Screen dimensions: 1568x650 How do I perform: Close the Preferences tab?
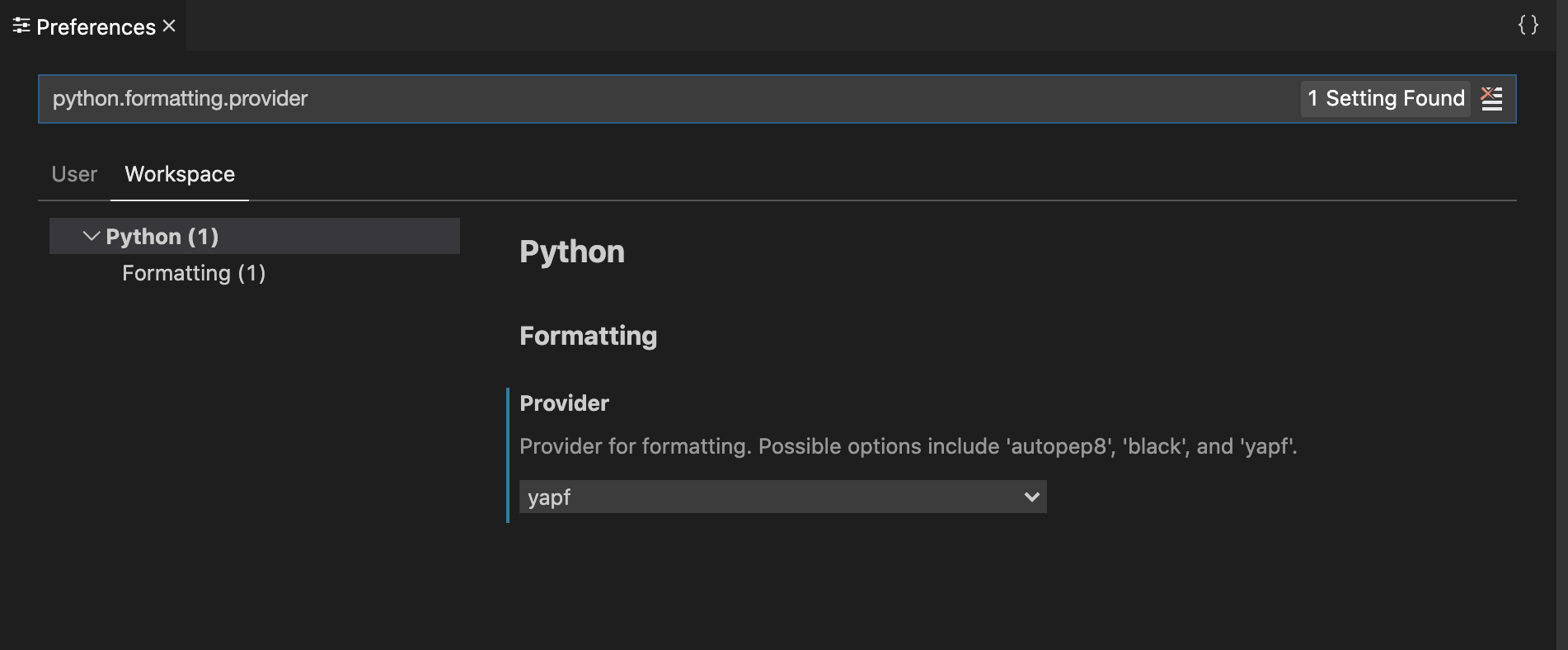pyautogui.click(x=169, y=26)
